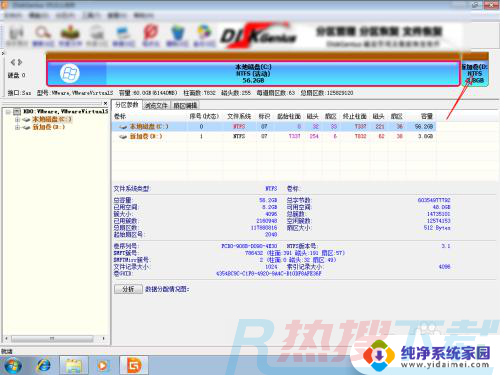This screenshot has width=500, height=375.
Task: Click the tree panel horizontal scrollbar thumb
Action: (52, 339)
